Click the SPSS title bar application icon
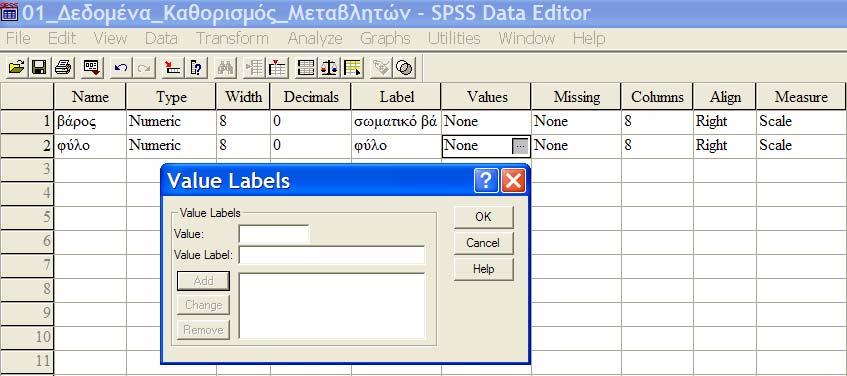Image resolution: width=847 pixels, height=376 pixels. pyautogui.click(x=10, y=13)
